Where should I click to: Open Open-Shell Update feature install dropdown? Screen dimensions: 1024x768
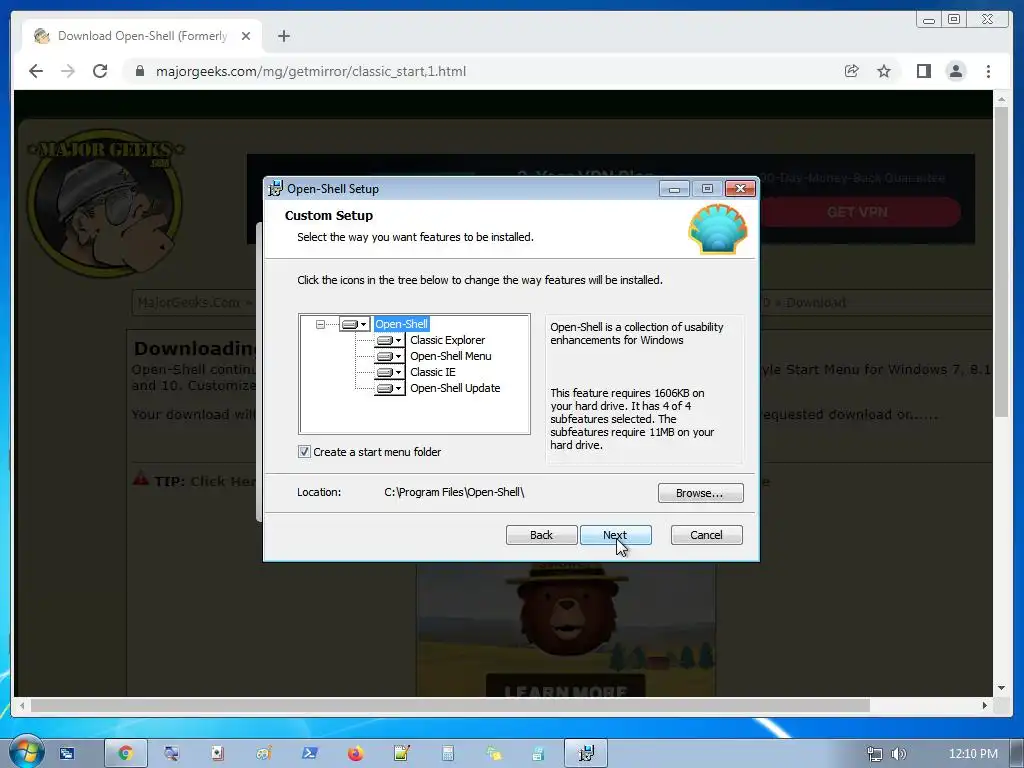click(x=390, y=388)
